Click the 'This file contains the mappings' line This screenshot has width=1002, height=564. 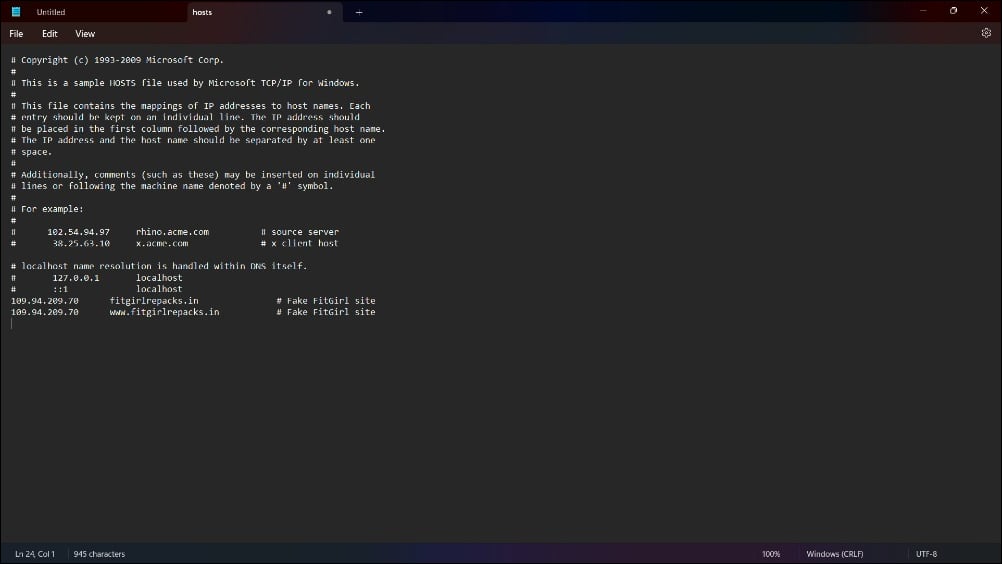tap(190, 106)
